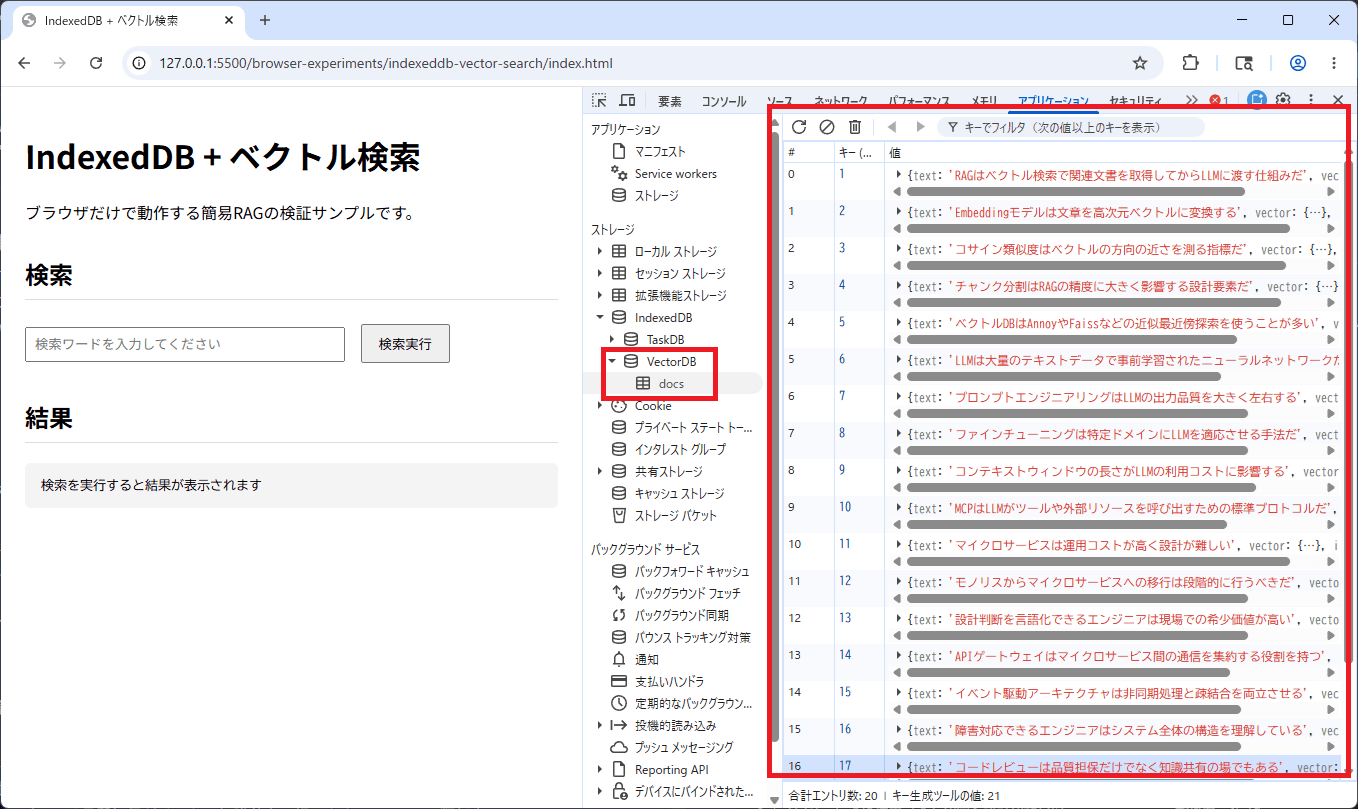Focus the 検索ワードを入力してください input
Image resolution: width=1358 pixels, height=809 pixels.
tap(185, 344)
